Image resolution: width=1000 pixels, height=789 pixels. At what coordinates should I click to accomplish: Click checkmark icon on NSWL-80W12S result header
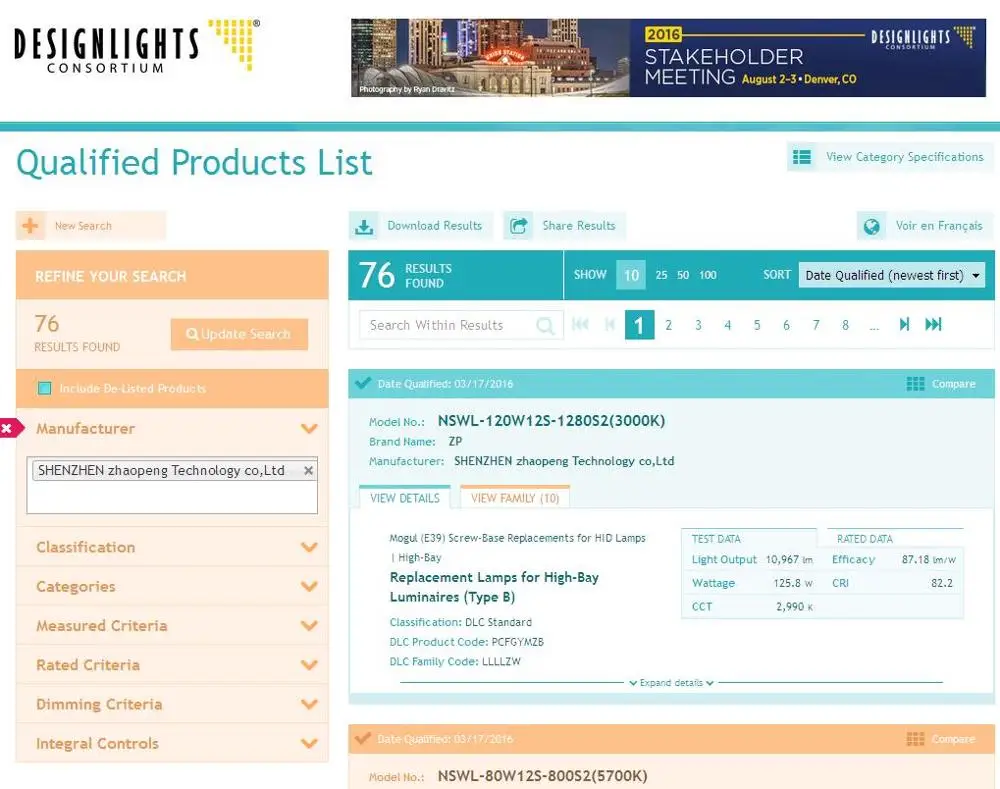pyautogui.click(x=363, y=738)
